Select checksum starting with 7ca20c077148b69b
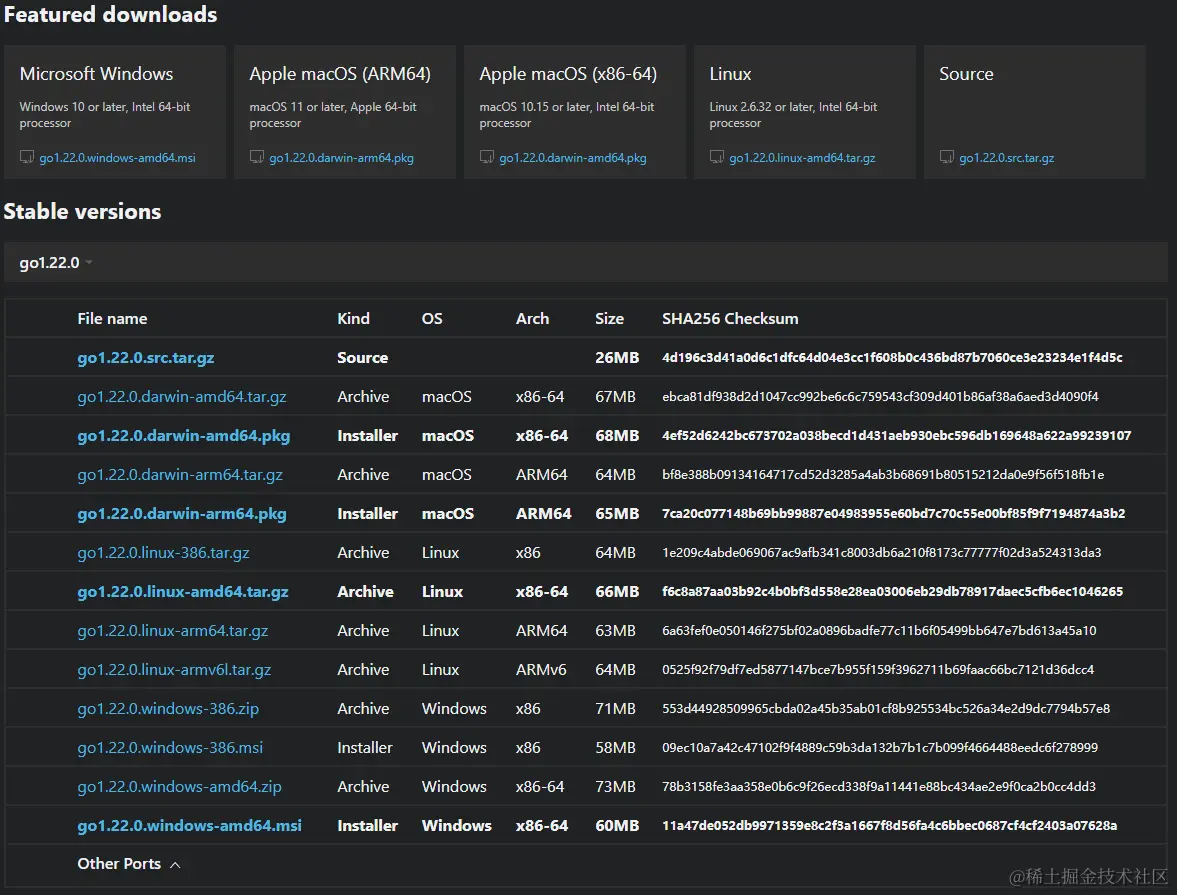Screen dimensions: 1177x895 (894, 514)
